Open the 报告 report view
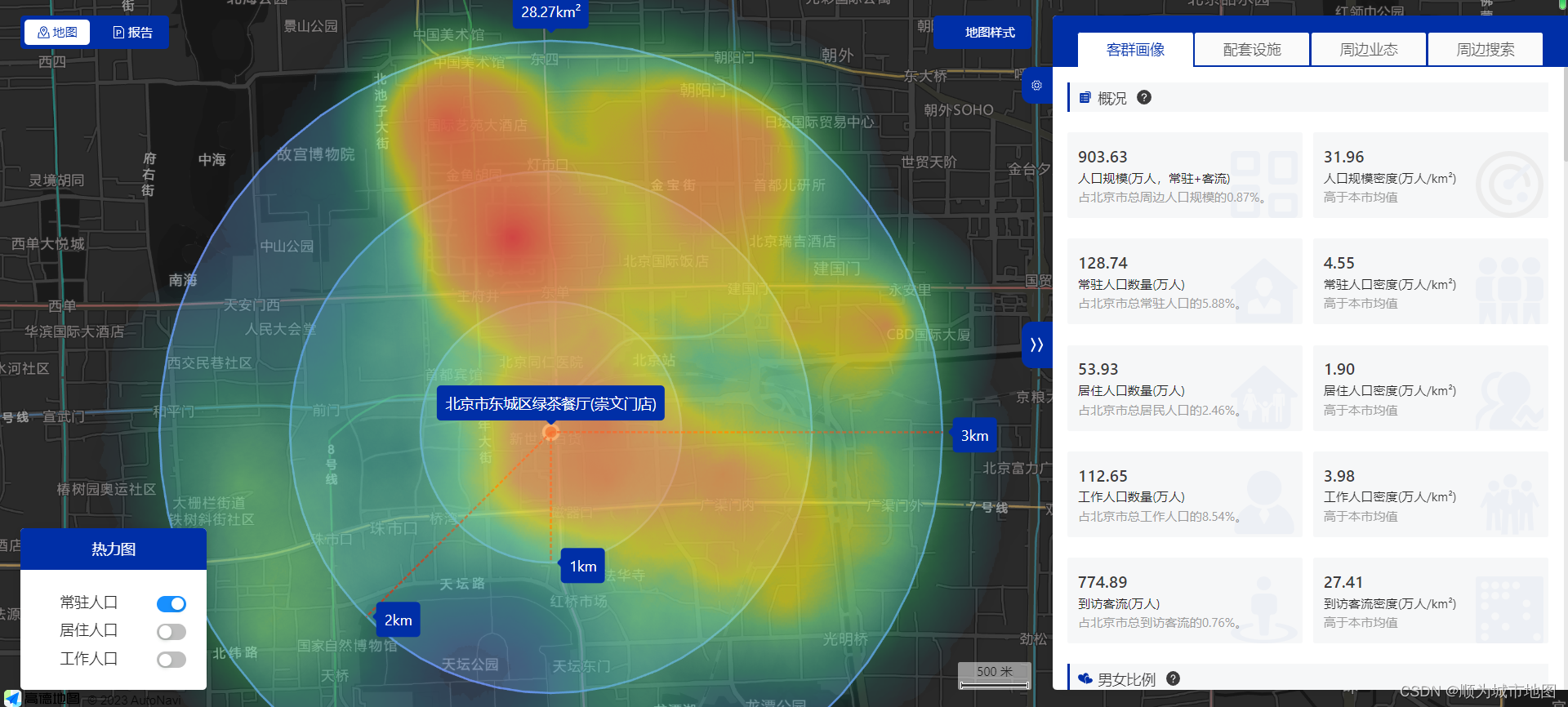Screen dimensions: 1568x707 coord(132,33)
